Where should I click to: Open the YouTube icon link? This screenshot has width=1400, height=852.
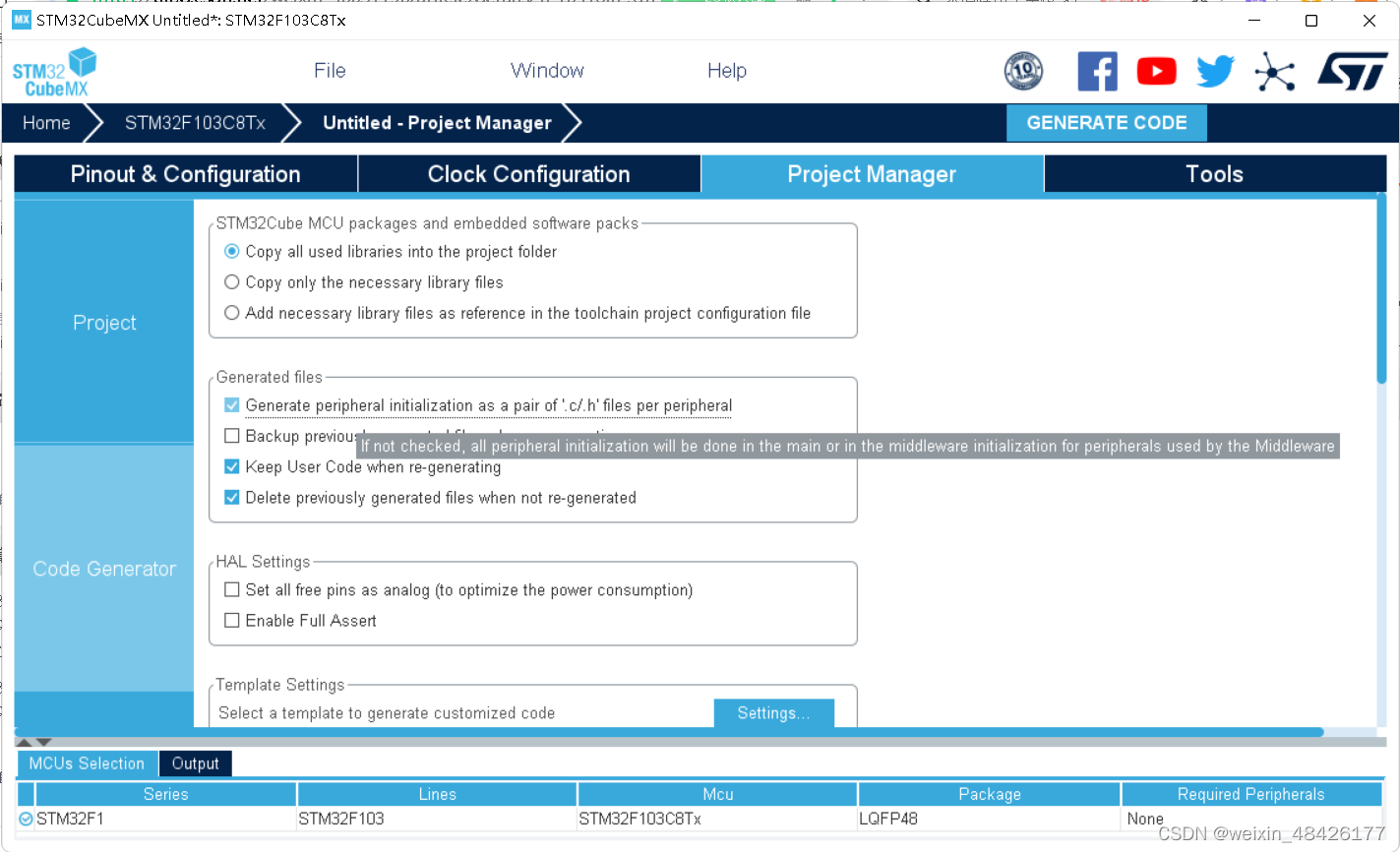[x=1156, y=71]
